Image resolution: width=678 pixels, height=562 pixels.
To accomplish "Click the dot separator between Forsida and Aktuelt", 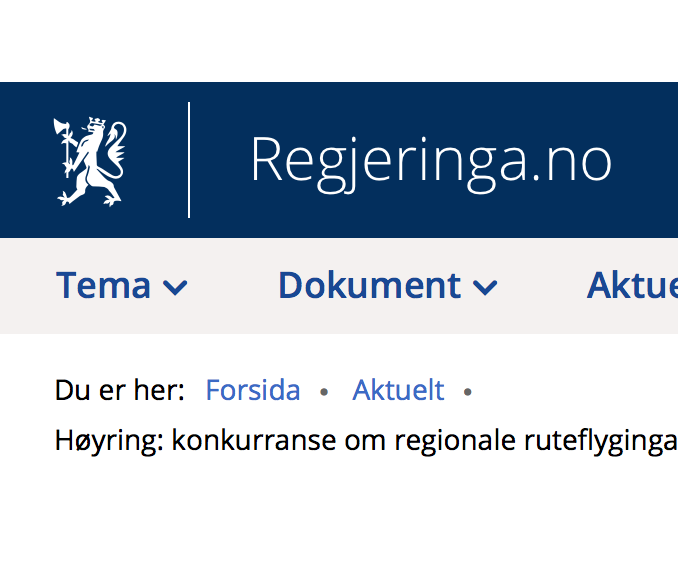I will pos(324,392).
